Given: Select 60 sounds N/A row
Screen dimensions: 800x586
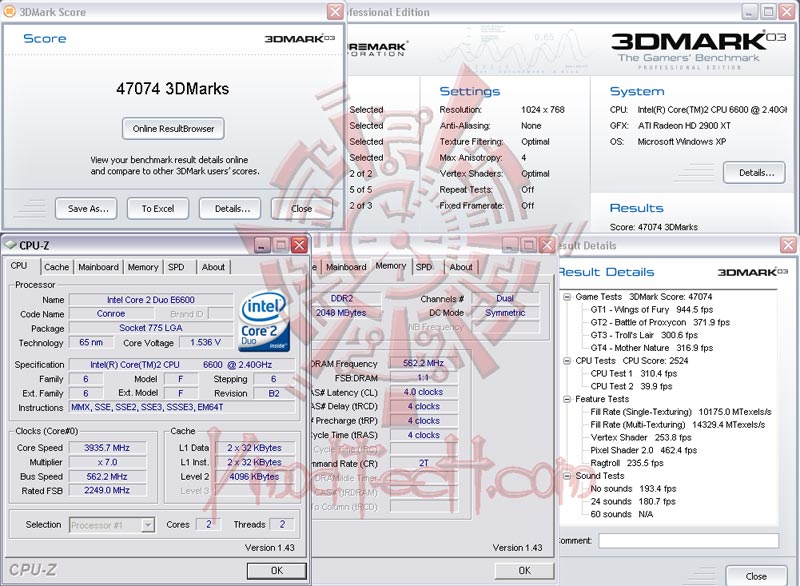Looking at the screenshot, I should pyautogui.click(x=621, y=514).
